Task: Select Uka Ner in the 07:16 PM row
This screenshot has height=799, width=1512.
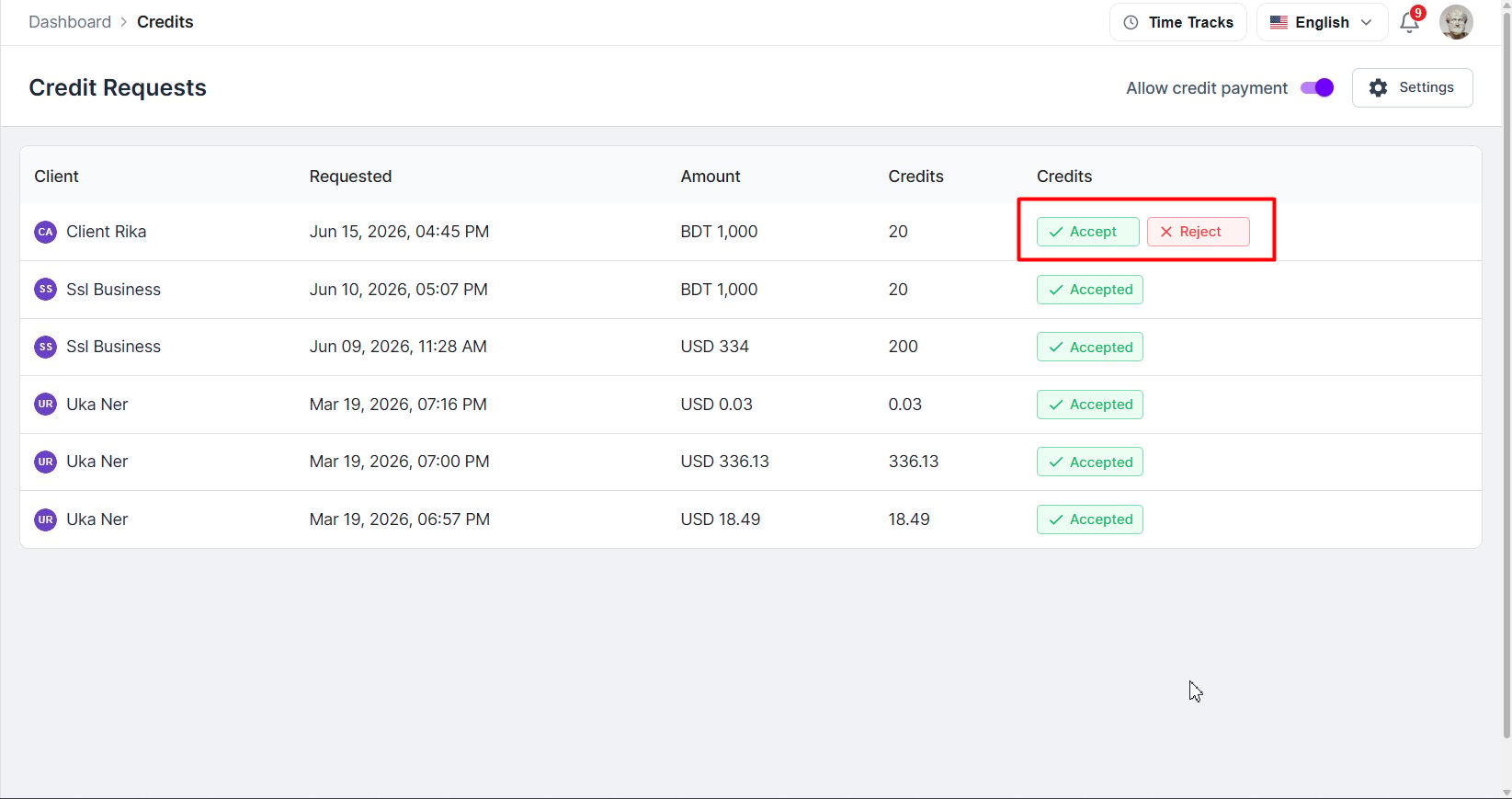Action: 97,405
